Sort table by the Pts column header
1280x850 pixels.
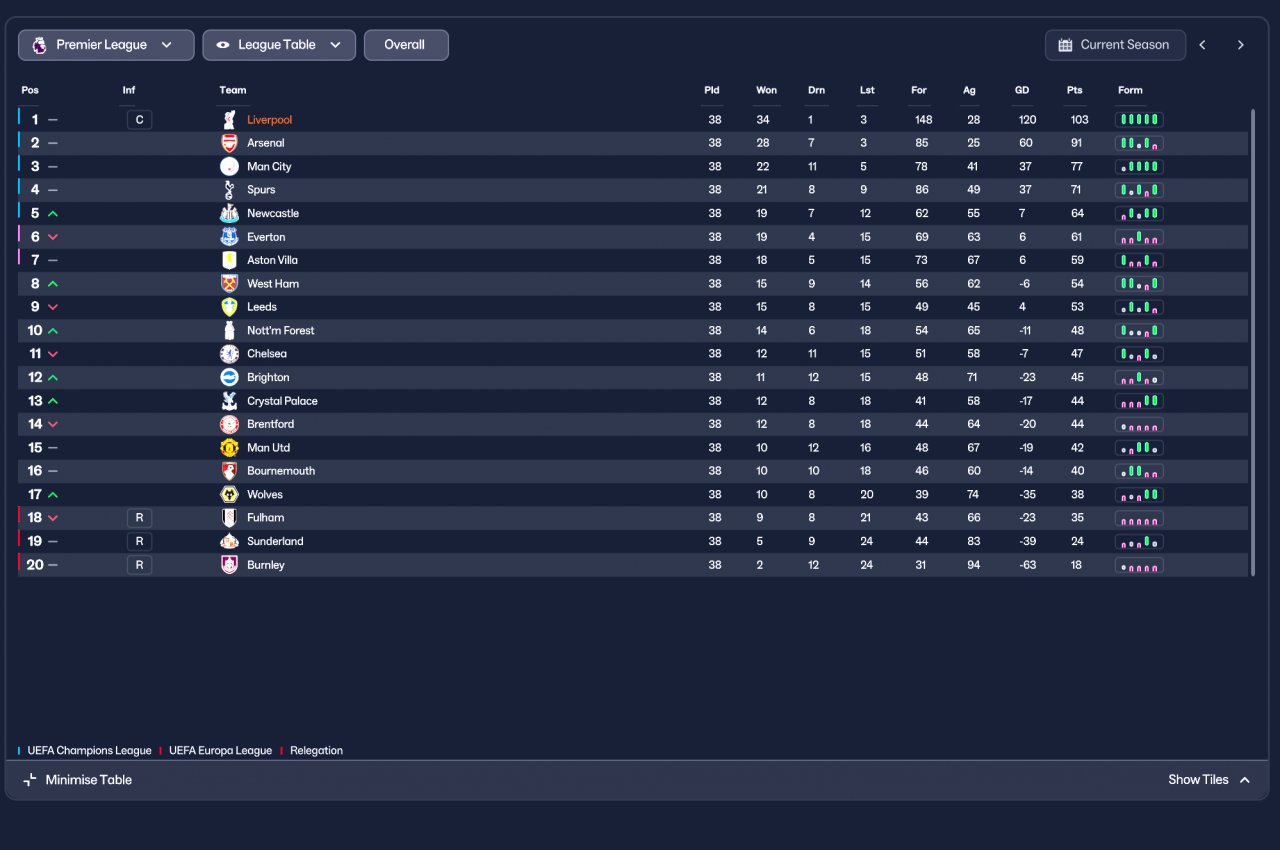[1074, 90]
